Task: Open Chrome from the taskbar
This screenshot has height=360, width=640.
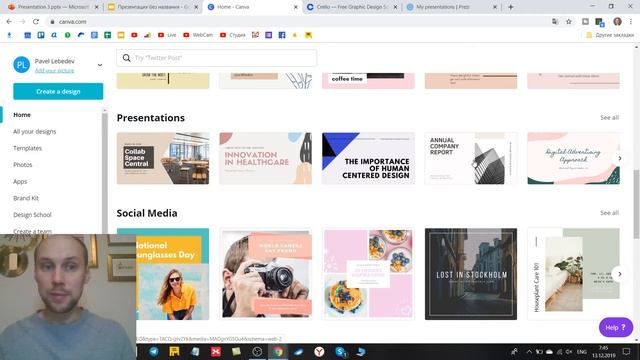Action: tap(278, 351)
